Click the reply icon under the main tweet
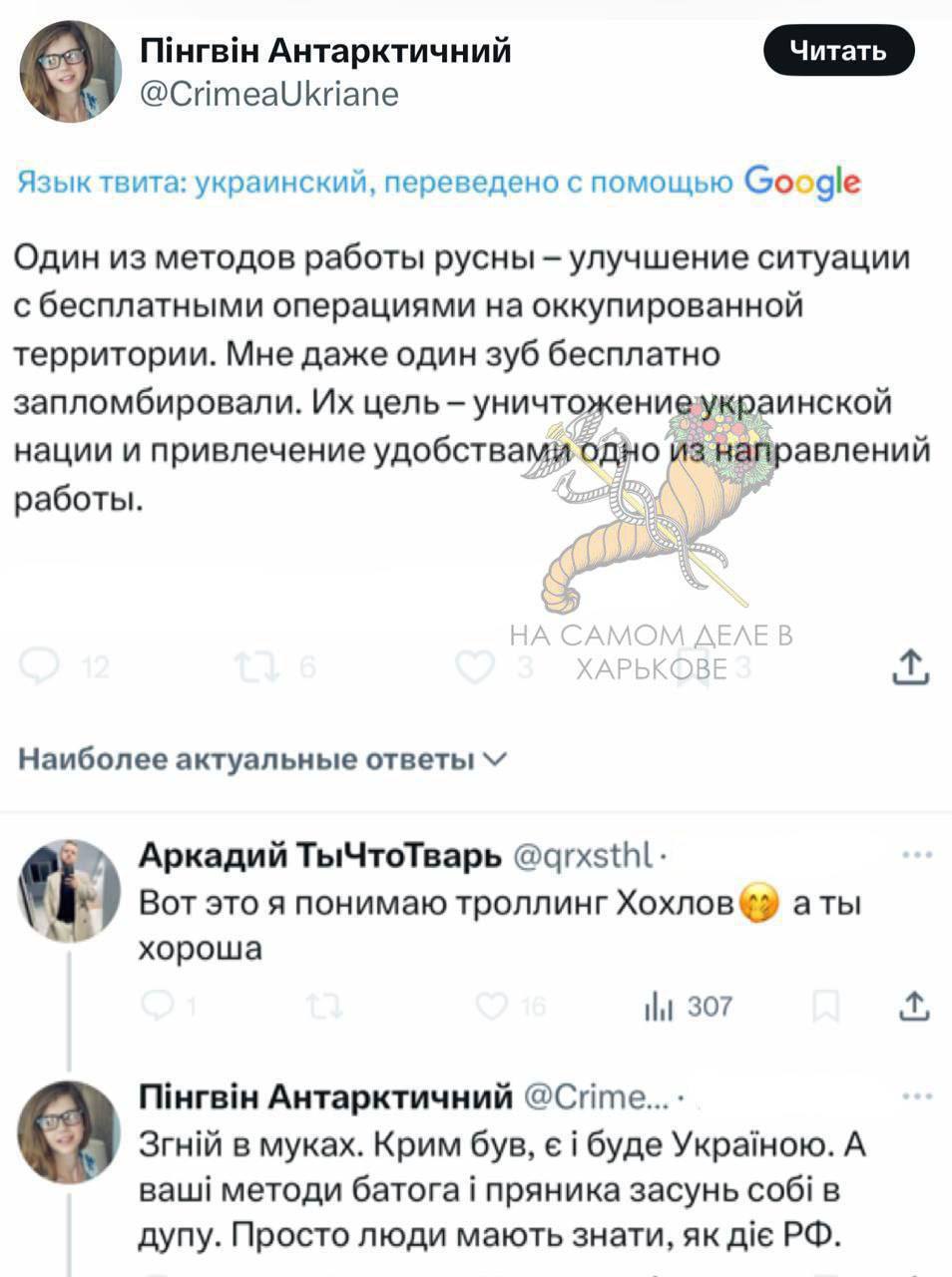 pos(40,666)
